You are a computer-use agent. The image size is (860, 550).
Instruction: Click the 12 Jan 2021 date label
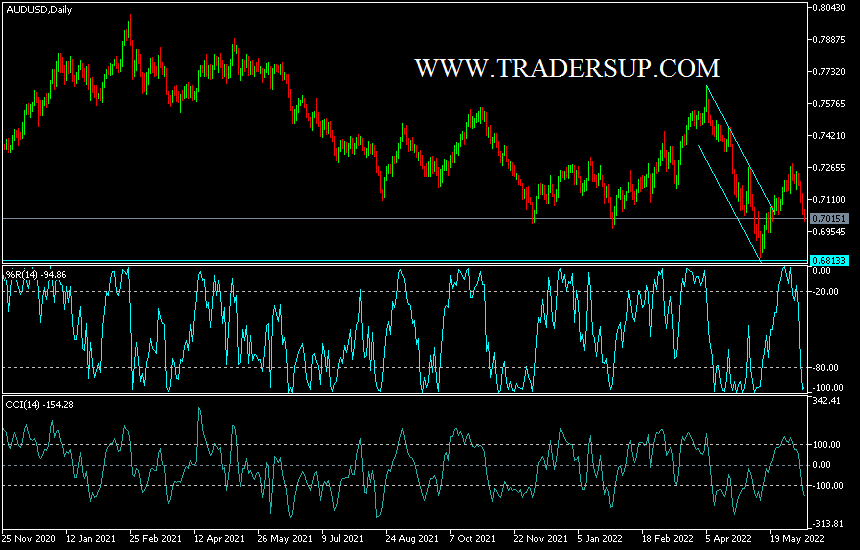tap(91, 538)
